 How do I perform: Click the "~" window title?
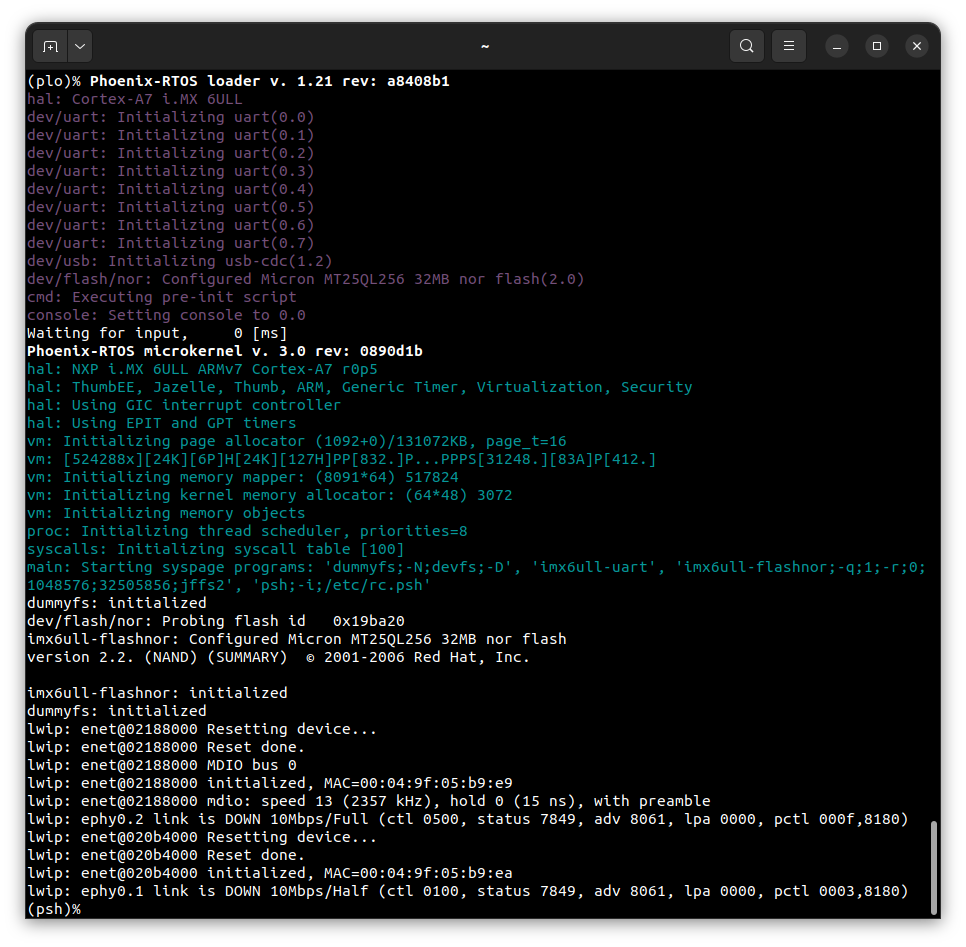(485, 46)
